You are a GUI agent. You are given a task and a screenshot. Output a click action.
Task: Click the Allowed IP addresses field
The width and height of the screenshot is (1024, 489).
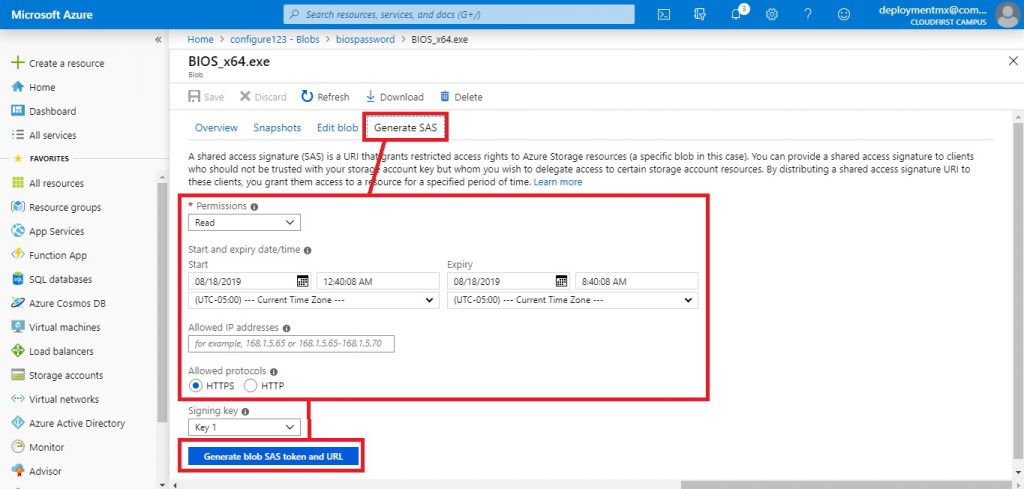click(292, 344)
